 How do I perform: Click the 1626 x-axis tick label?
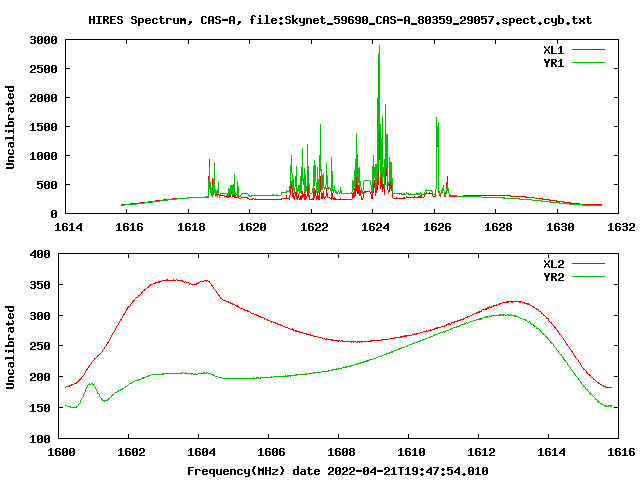pyautogui.click(x=437, y=227)
